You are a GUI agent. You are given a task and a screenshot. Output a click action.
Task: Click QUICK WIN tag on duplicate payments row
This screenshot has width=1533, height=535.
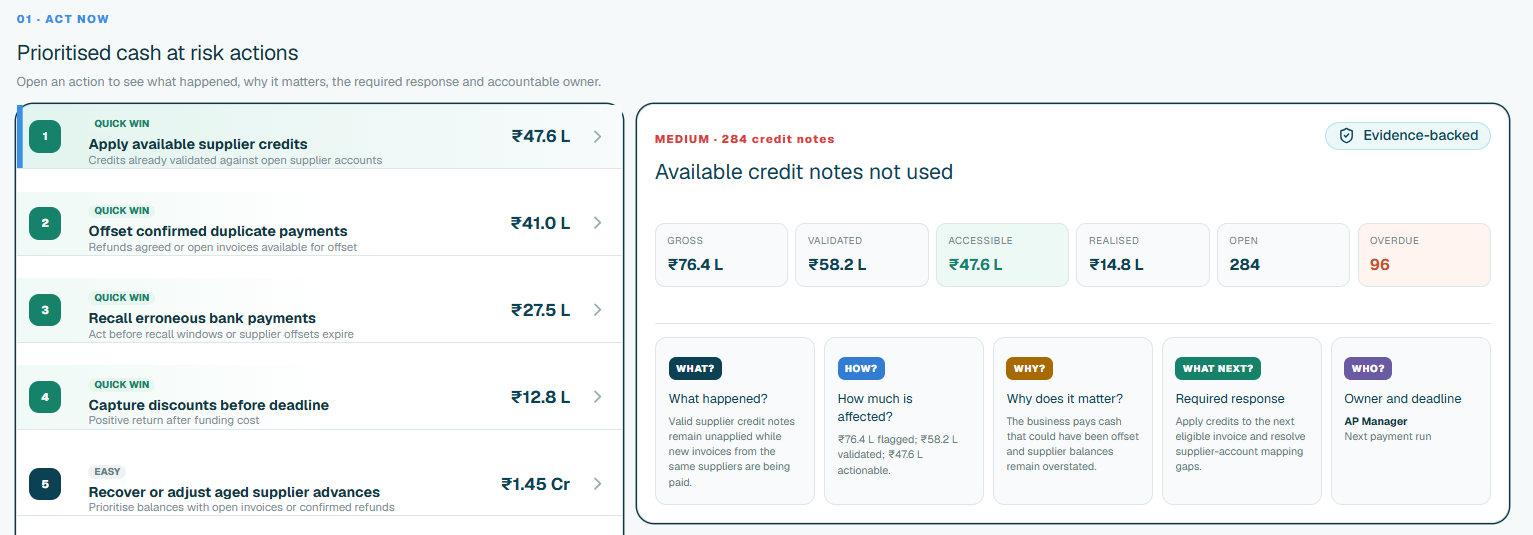pyautogui.click(x=122, y=211)
